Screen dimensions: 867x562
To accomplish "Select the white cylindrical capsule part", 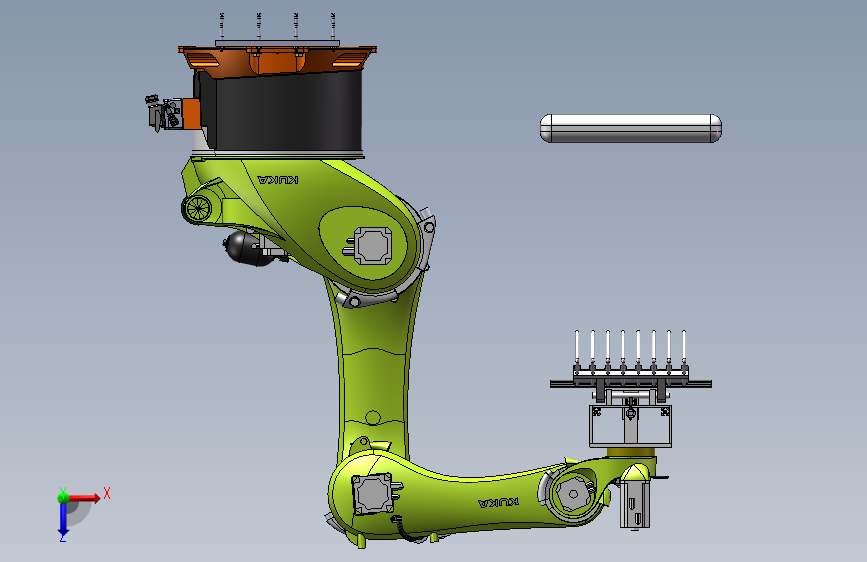I will pyautogui.click(x=630, y=128).
